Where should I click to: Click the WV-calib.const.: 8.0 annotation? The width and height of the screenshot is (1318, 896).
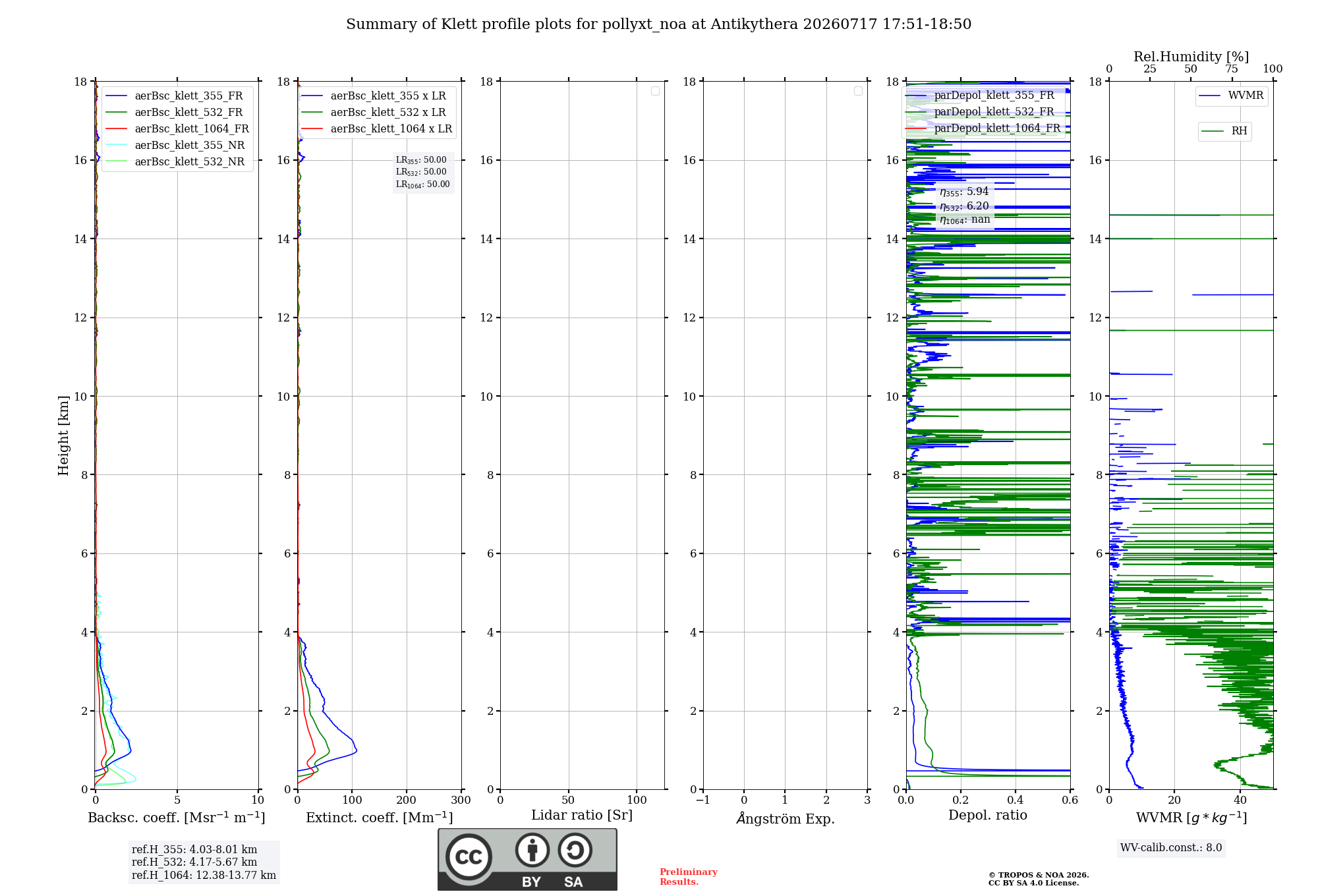point(1171,848)
